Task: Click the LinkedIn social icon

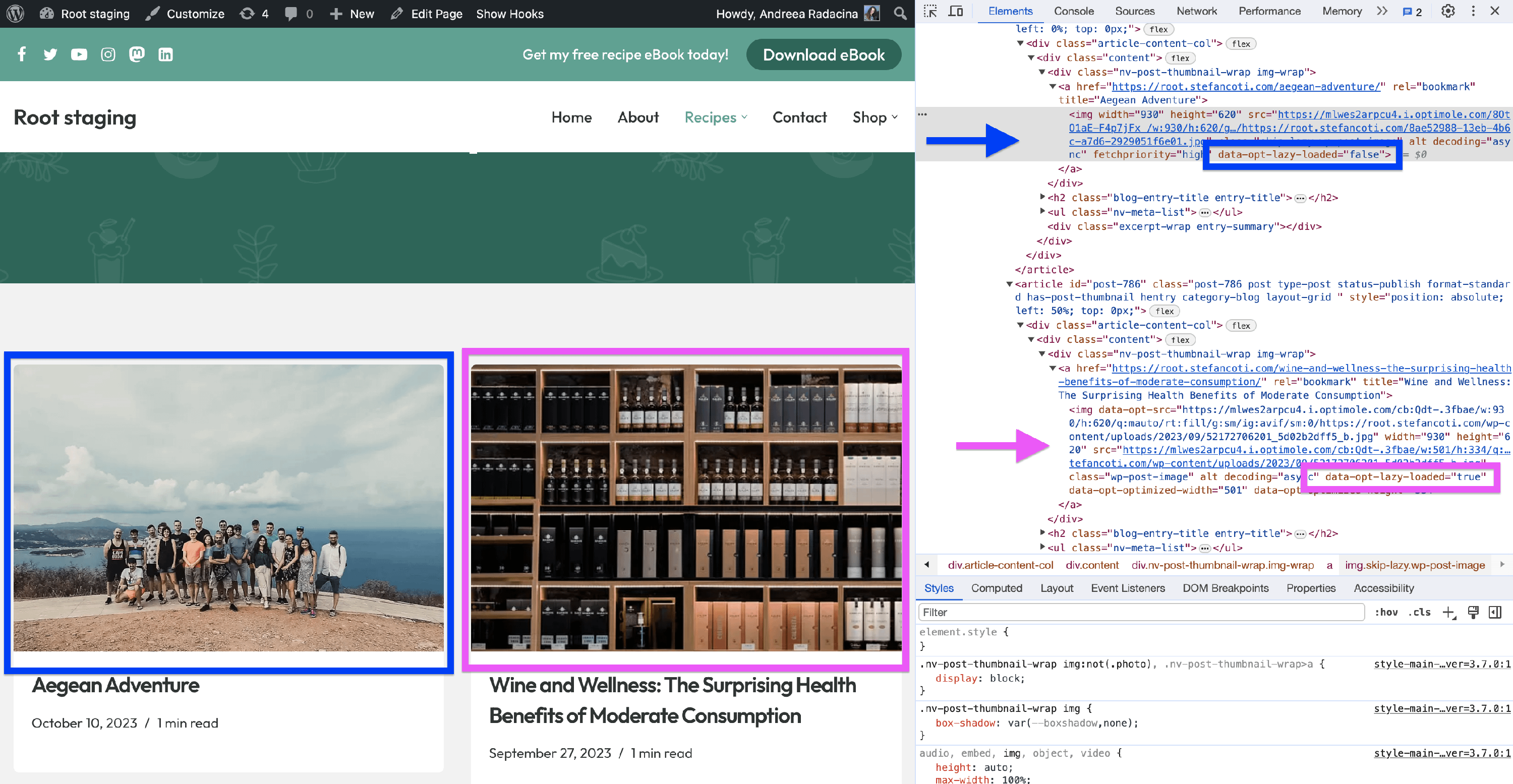Action: pos(165,54)
